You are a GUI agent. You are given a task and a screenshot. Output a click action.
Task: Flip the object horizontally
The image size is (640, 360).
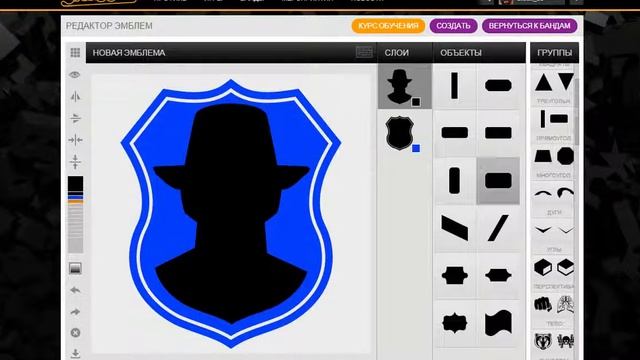tap(75, 96)
